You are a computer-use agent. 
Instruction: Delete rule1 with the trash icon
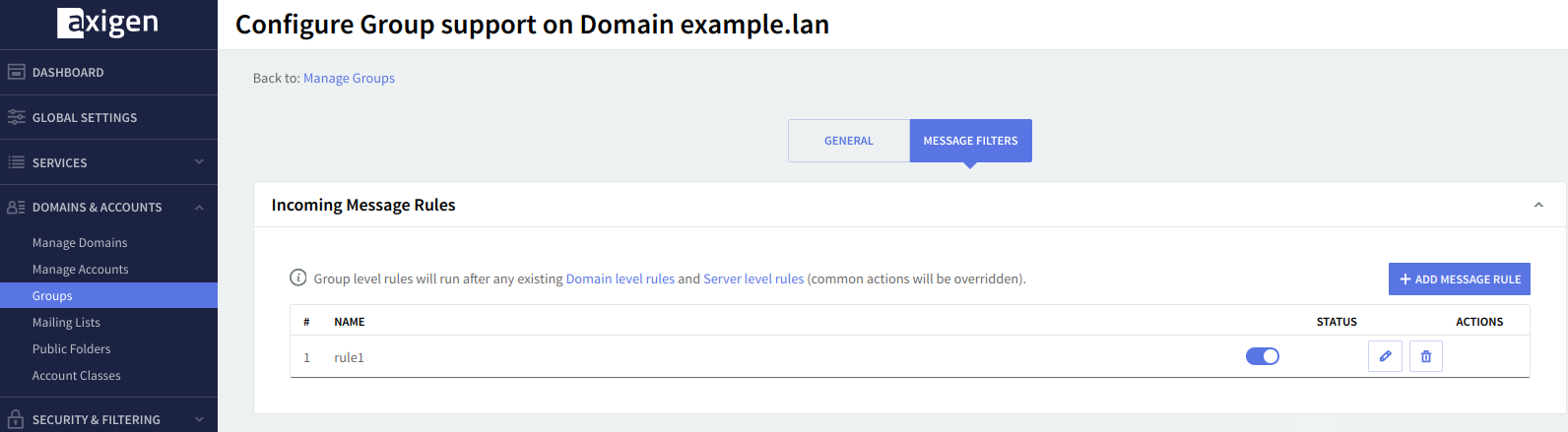click(1426, 356)
